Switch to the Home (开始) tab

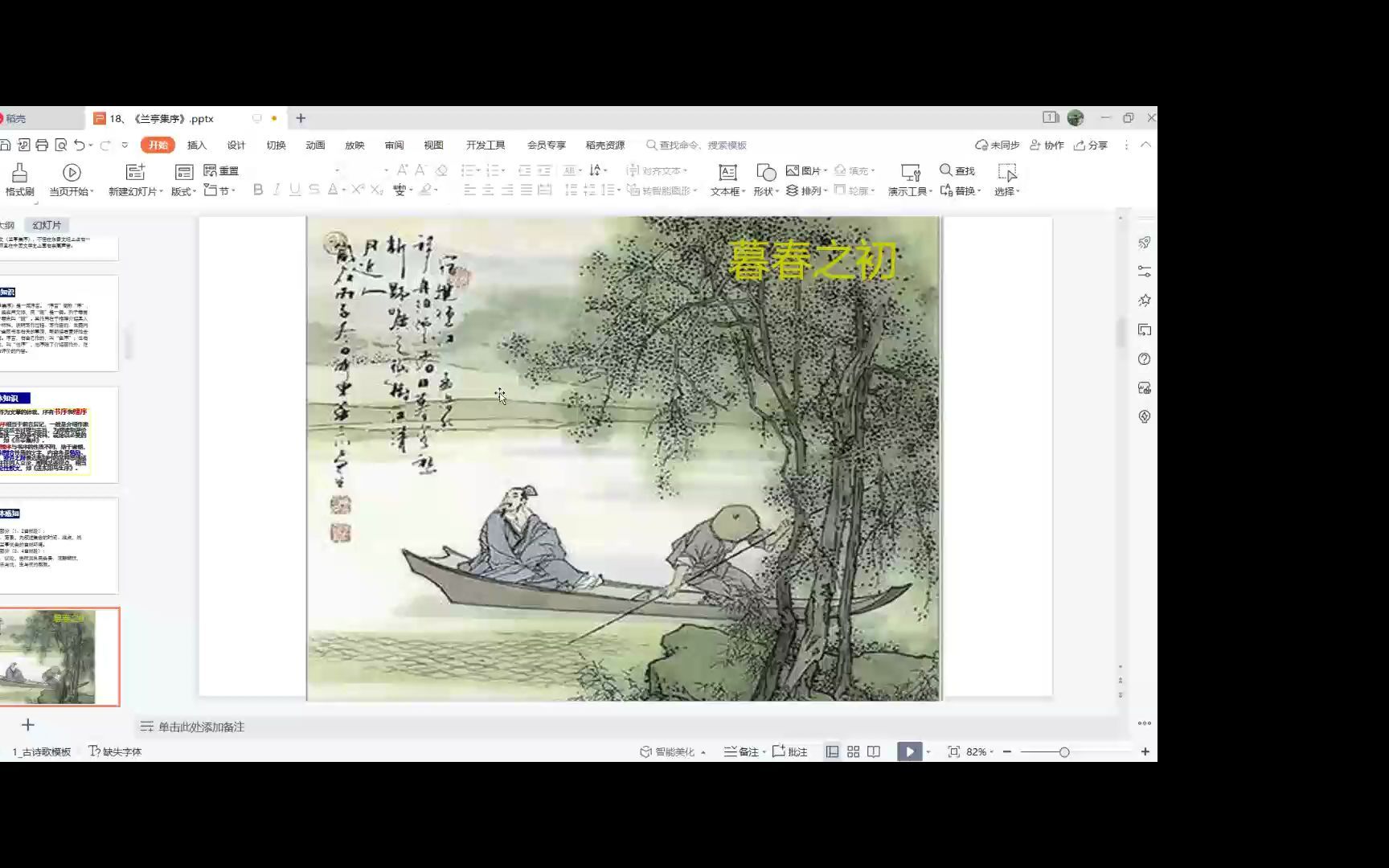pyautogui.click(x=158, y=145)
